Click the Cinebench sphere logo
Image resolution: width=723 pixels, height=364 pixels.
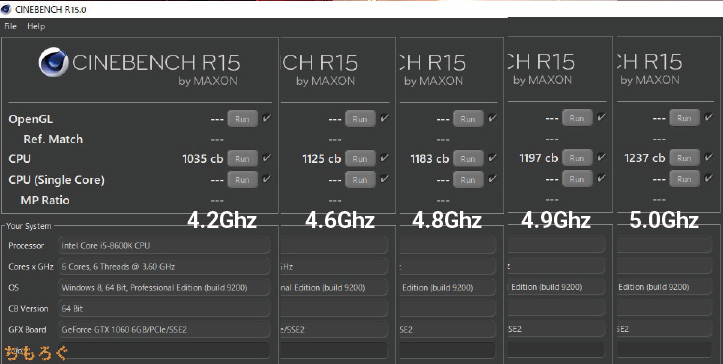click(53, 62)
